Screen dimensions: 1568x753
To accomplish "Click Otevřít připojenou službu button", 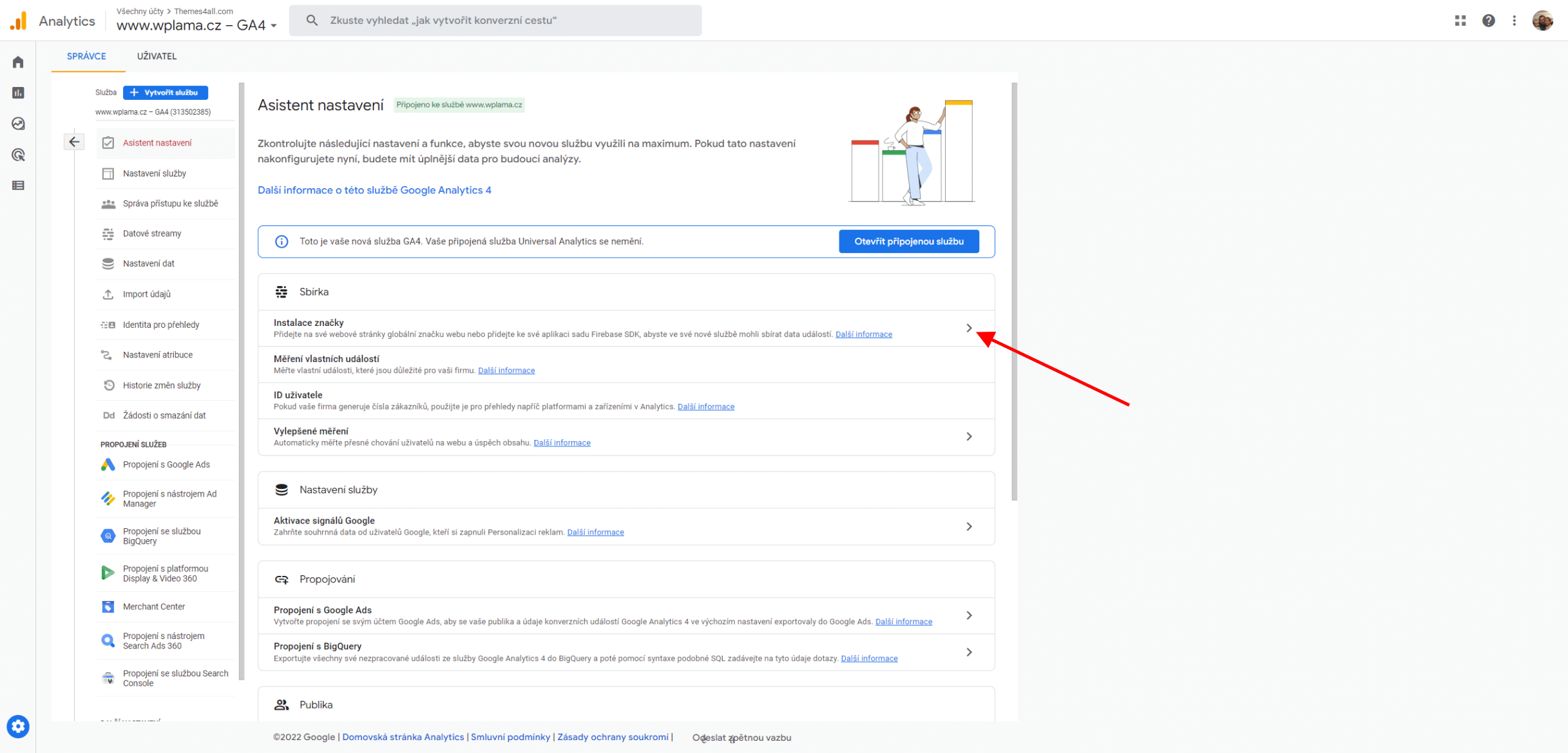I will (x=909, y=242).
